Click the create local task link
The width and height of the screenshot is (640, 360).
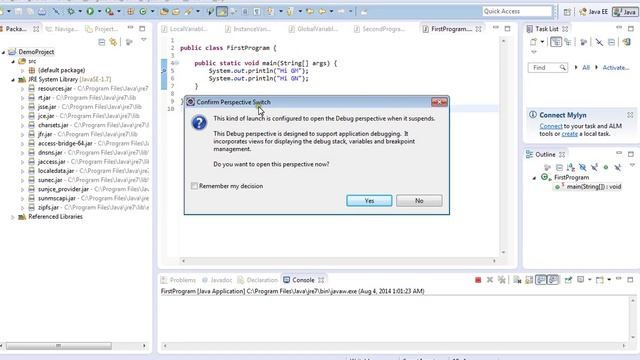coord(569,134)
